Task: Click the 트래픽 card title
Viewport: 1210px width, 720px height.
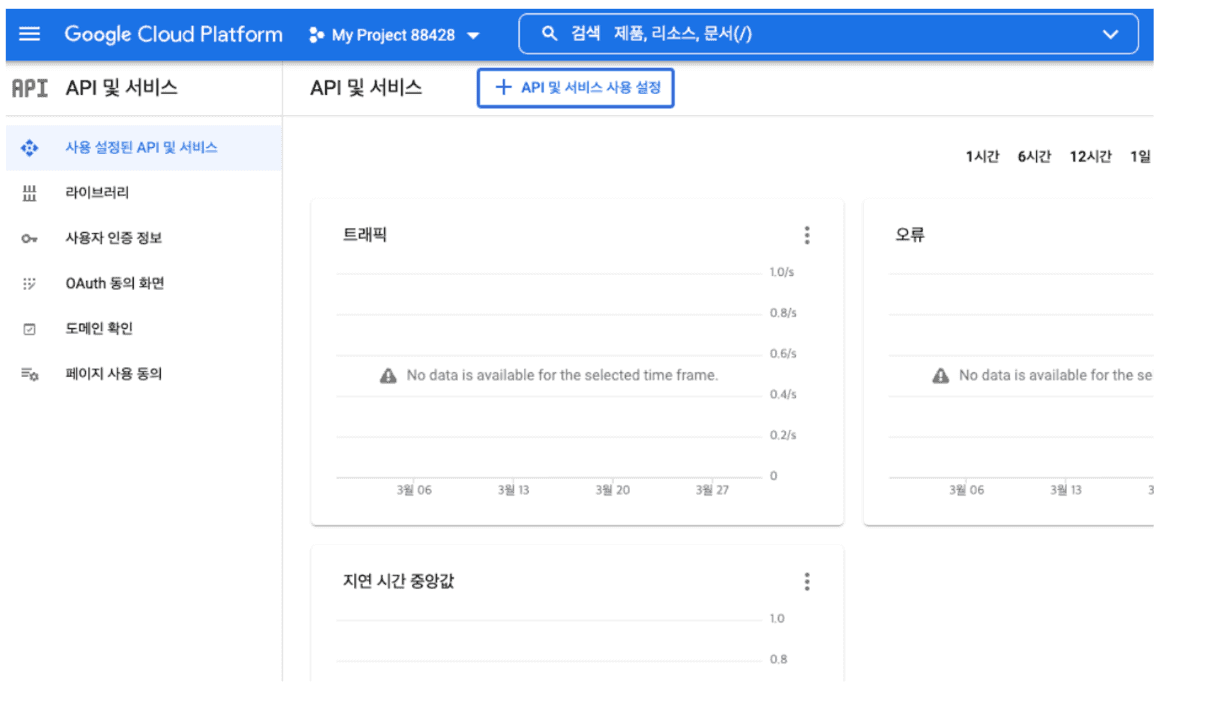Action: click(x=365, y=235)
